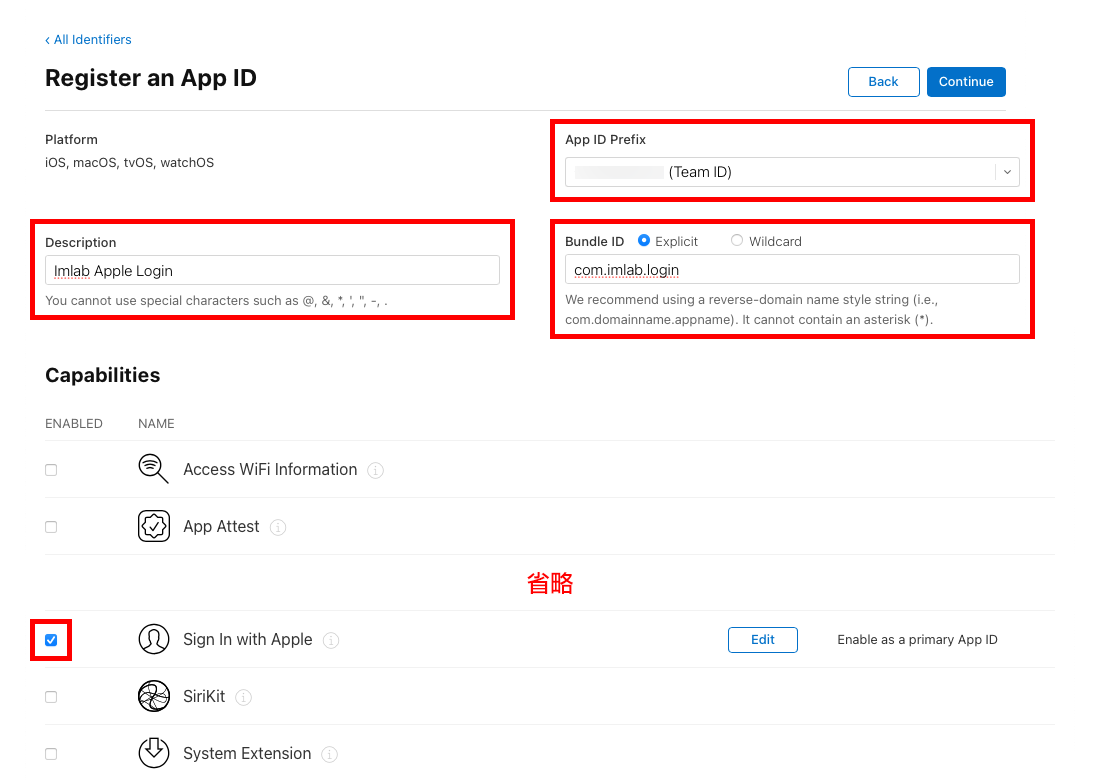Enable Access WiFi Information checkbox
The height and width of the screenshot is (780, 1100).
(51, 470)
